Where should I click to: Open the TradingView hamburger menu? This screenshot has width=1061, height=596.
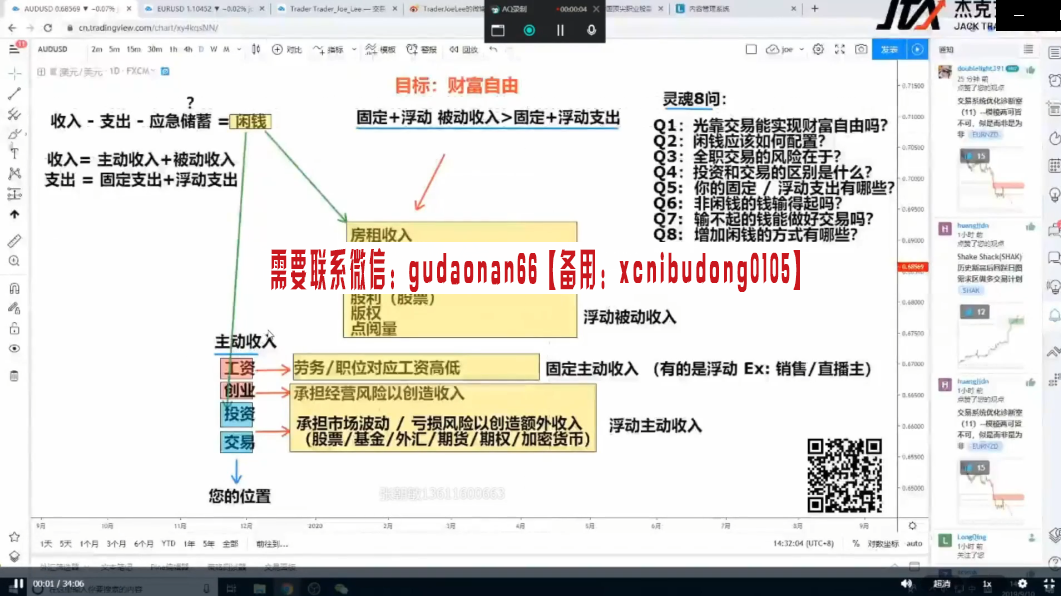tap(14, 49)
